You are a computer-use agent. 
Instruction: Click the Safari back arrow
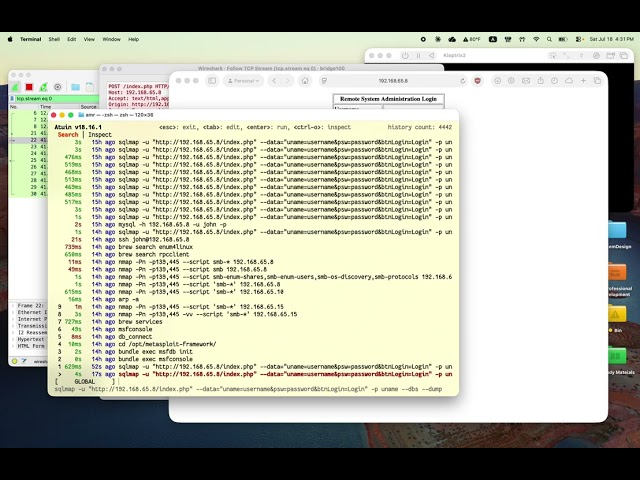pos(274,81)
